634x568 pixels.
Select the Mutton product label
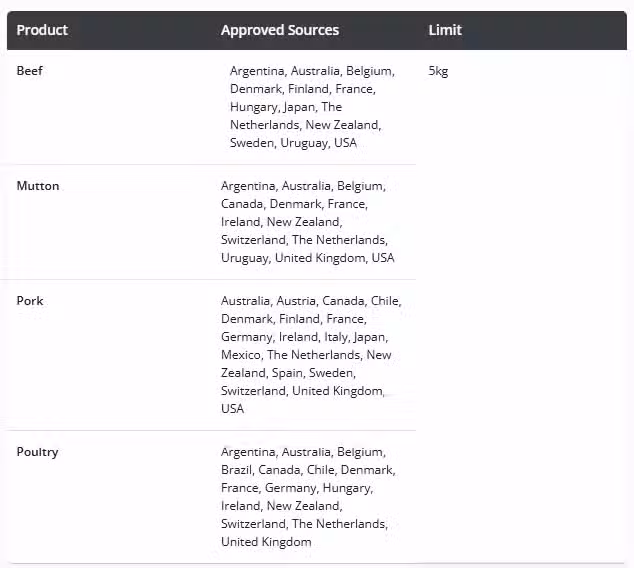38,186
